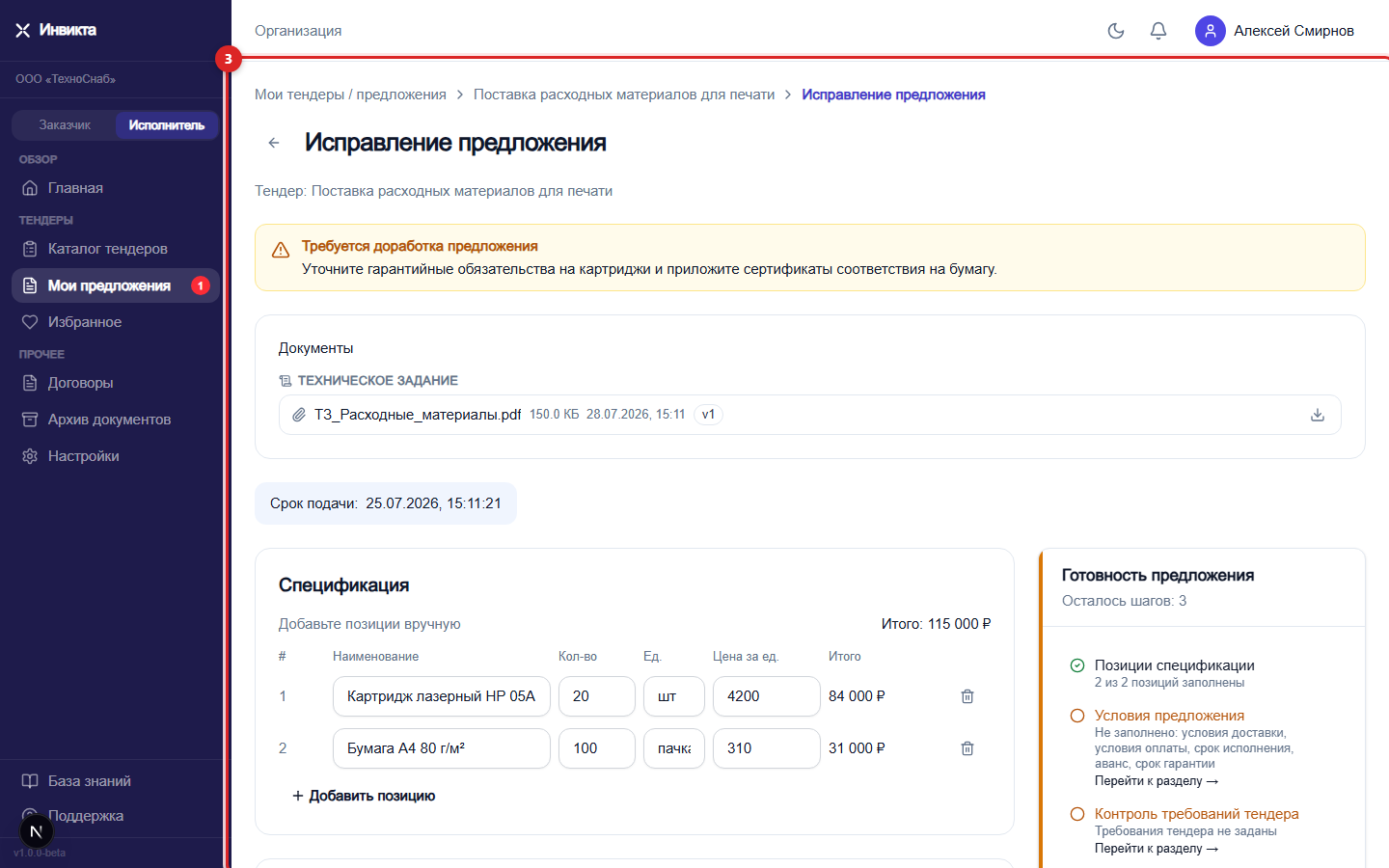Click Контроль требований тендера status circle
The width and height of the screenshot is (1389, 868).
1077,814
